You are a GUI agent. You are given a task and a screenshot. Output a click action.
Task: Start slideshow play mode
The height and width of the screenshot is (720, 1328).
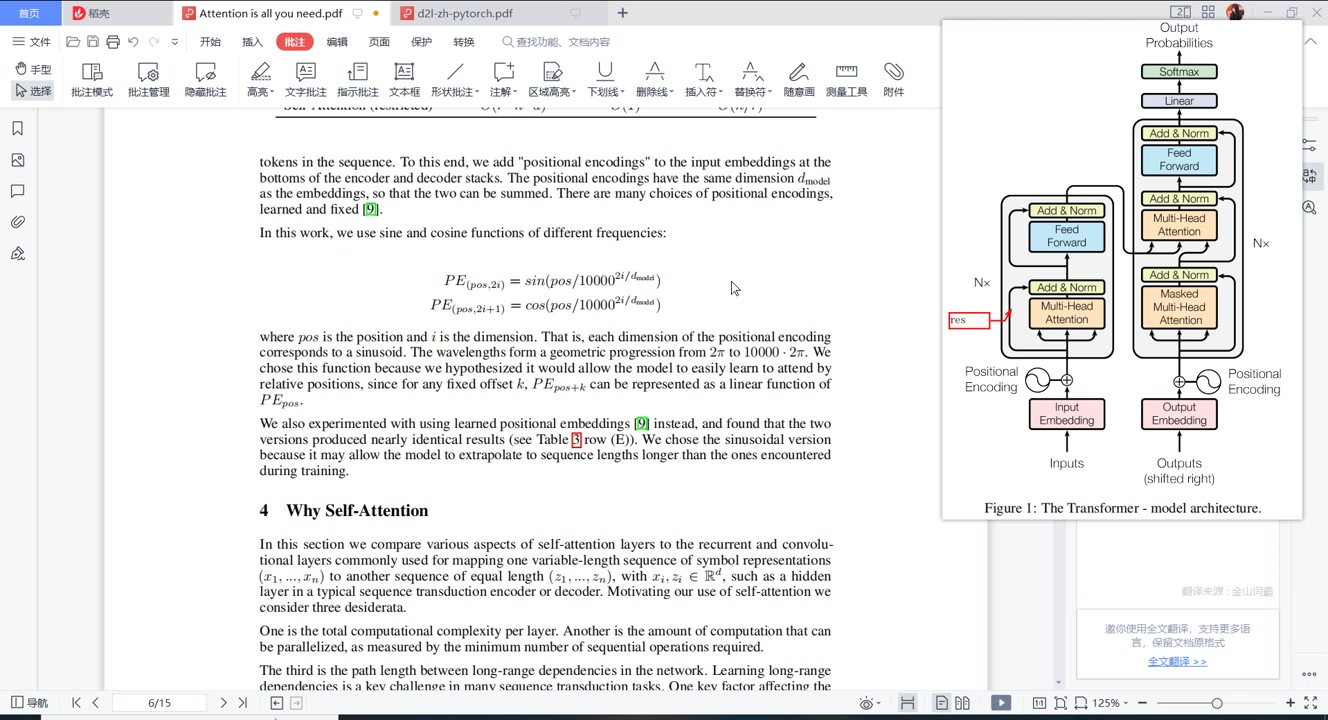(x=1001, y=703)
